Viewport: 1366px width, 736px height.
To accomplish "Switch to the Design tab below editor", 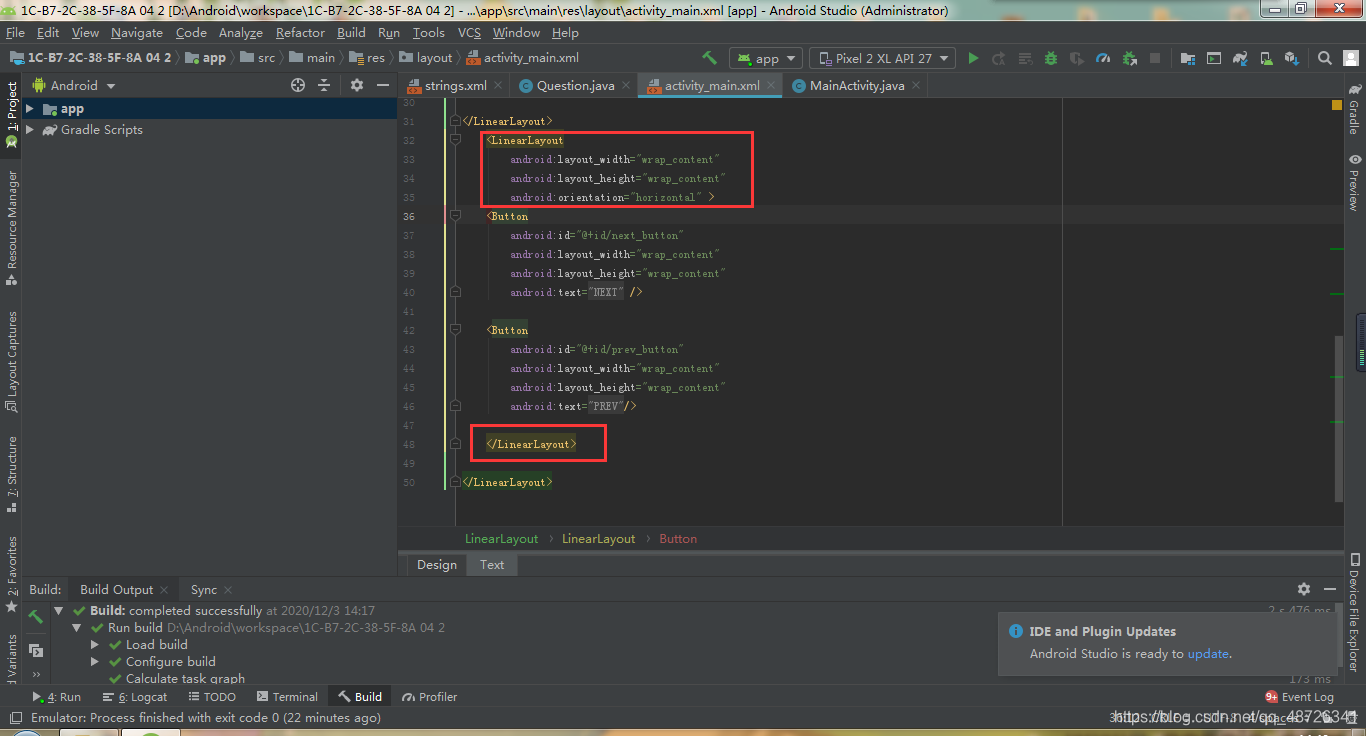I will 437,564.
